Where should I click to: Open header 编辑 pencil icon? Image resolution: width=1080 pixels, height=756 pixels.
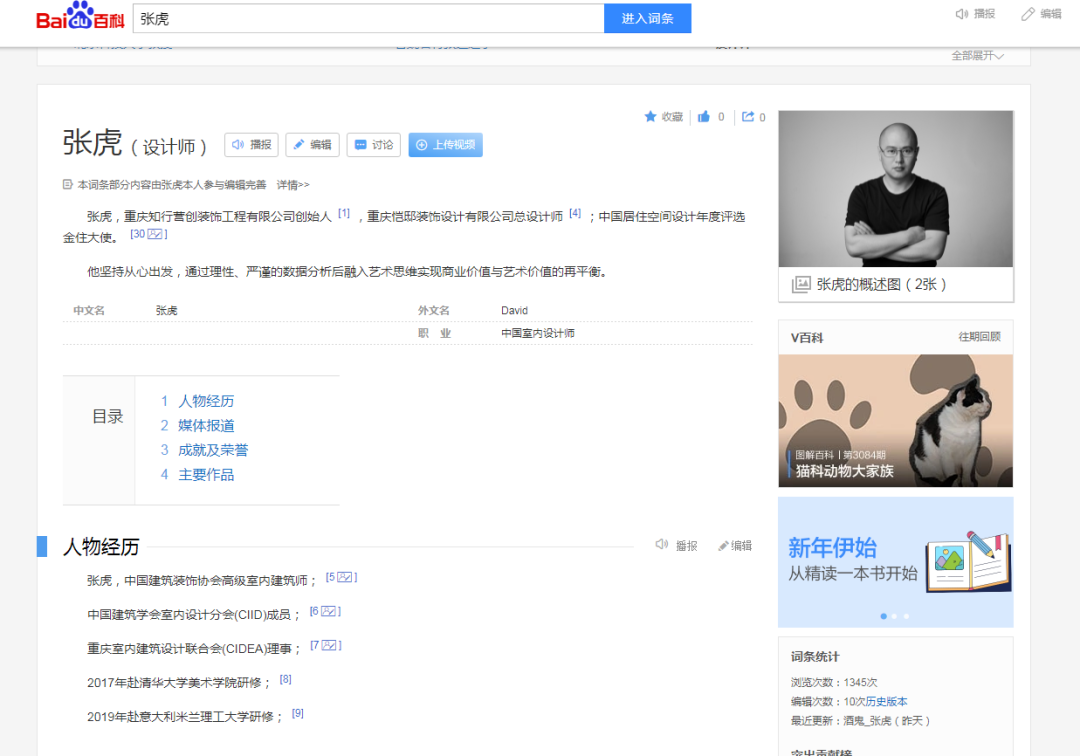click(1028, 14)
